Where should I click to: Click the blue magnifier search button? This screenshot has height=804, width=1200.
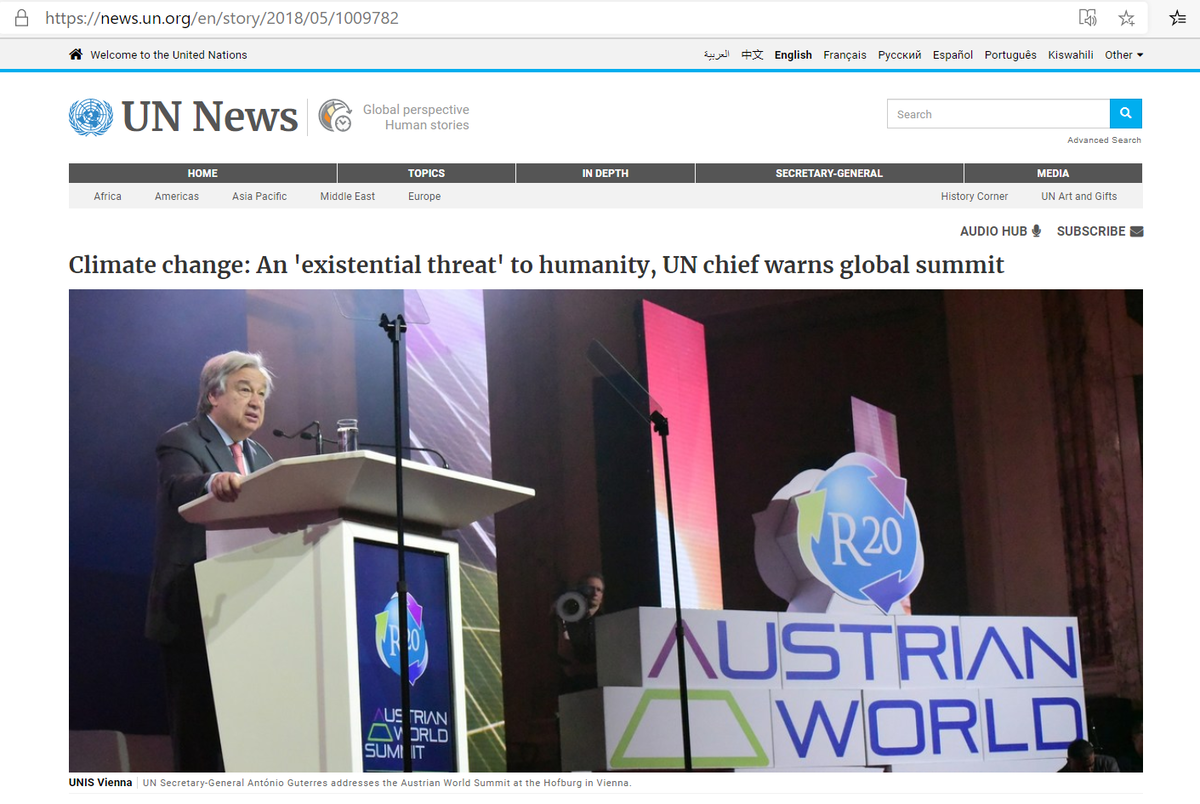1126,114
